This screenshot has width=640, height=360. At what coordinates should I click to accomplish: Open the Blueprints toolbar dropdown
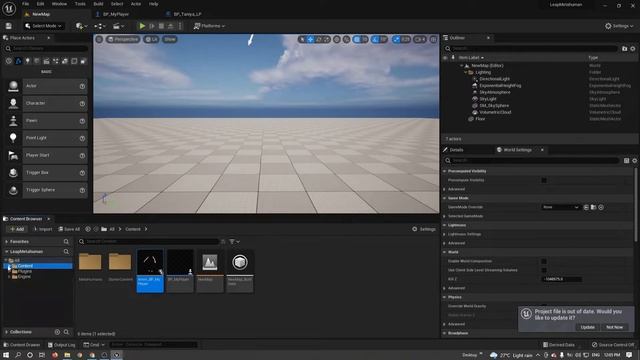coord(100,26)
